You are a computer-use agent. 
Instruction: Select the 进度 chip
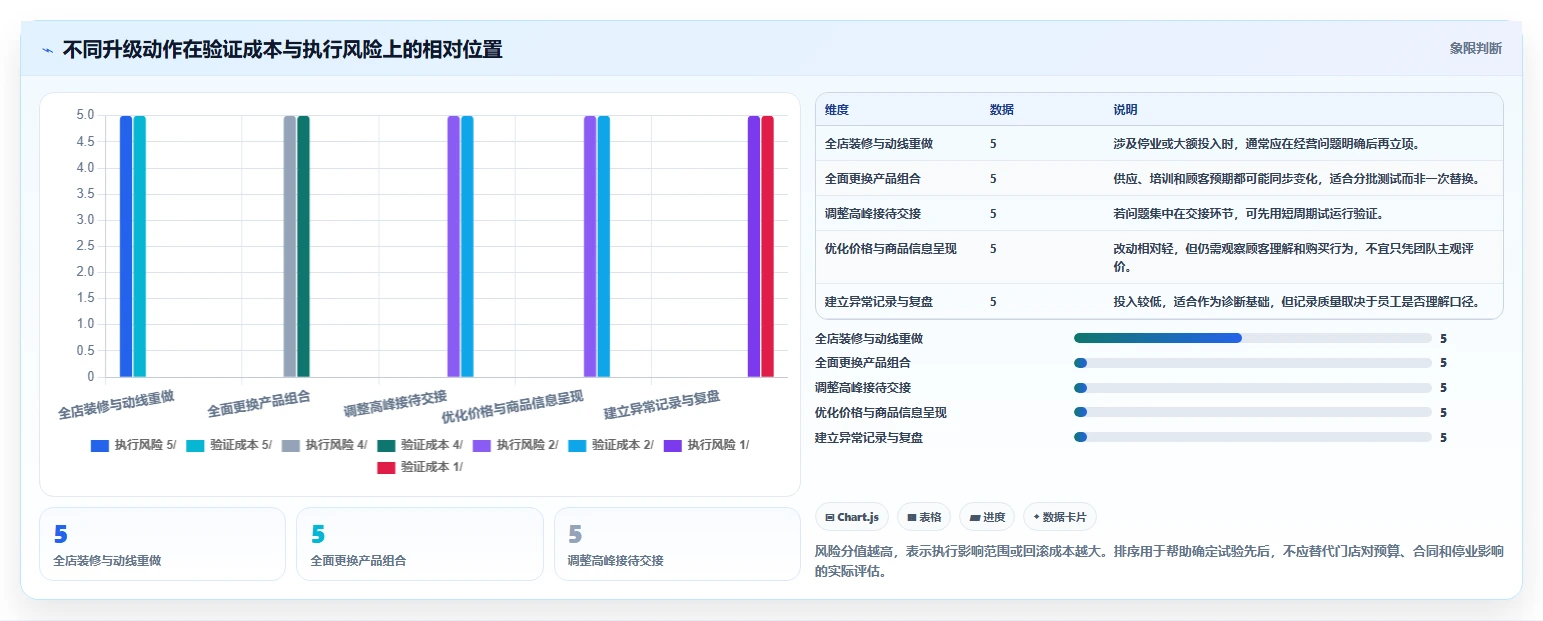tap(986, 517)
